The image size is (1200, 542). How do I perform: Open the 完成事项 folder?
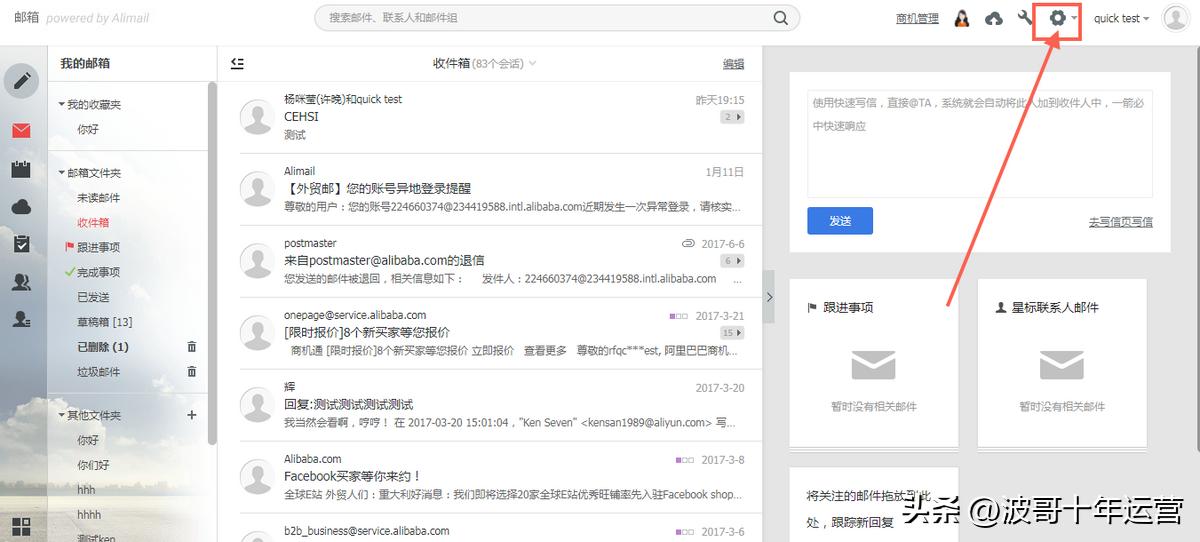click(99, 272)
